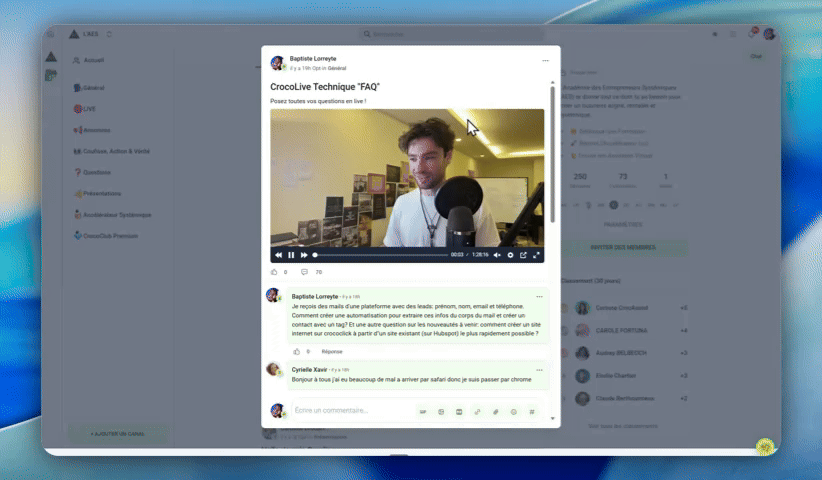Click the GIF button in comment box
The width and height of the screenshot is (822, 480).
[423, 412]
